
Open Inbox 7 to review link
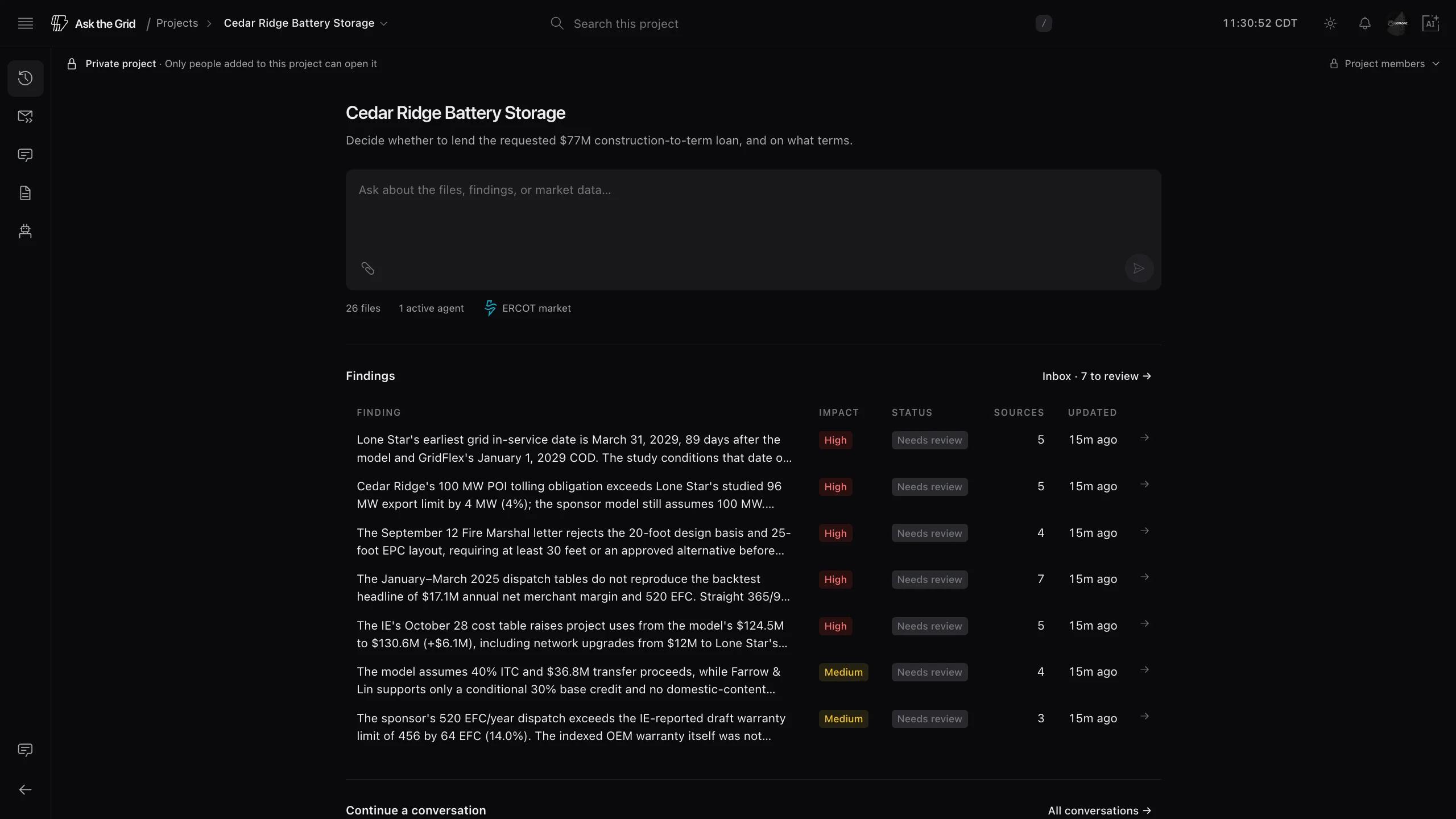pos(1097,376)
